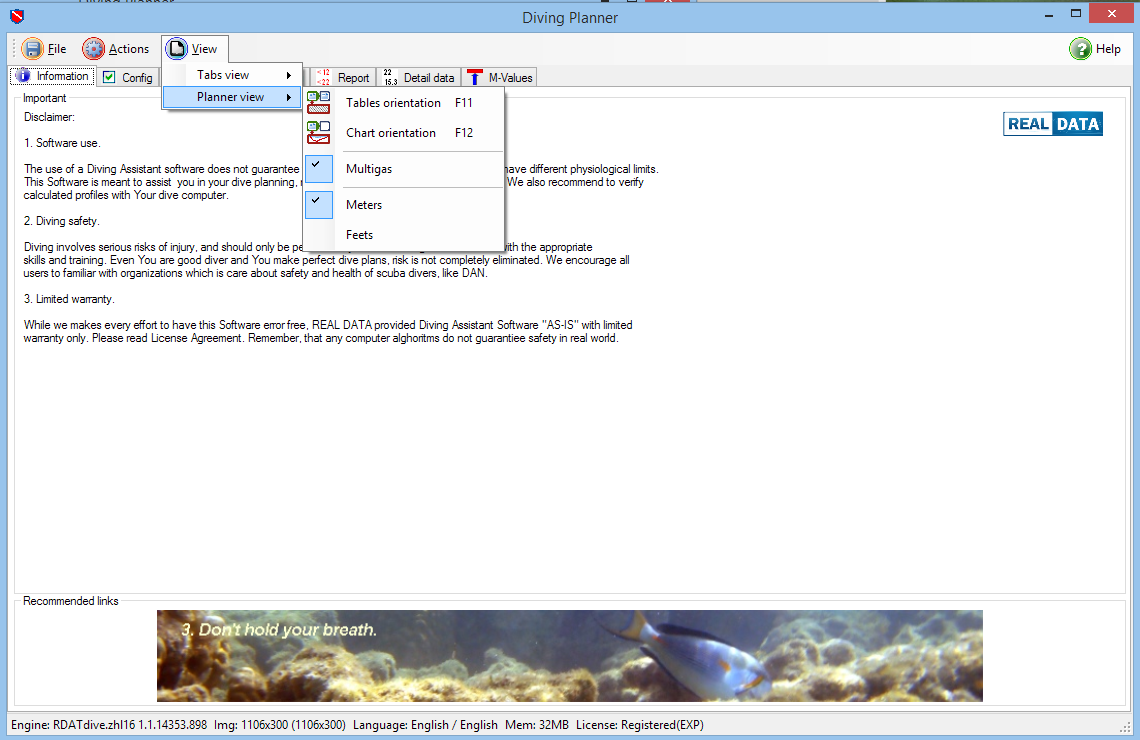Click the View menu page icon

[x=177, y=49]
